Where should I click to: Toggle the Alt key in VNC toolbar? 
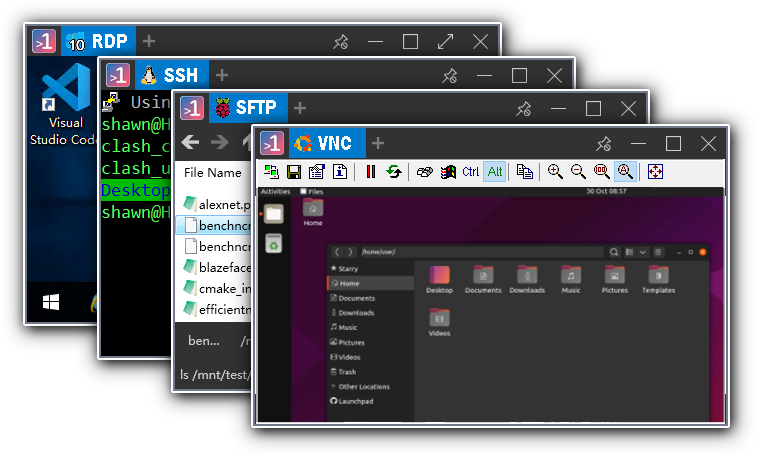click(495, 171)
